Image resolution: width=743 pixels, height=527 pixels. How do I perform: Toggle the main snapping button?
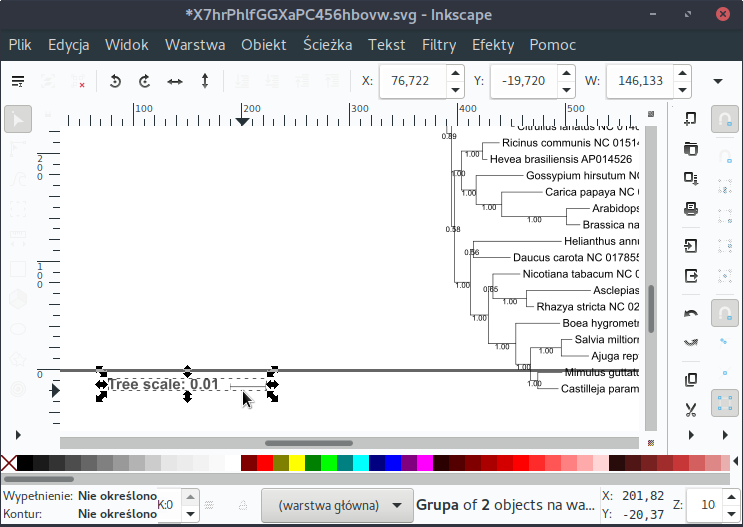[724, 119]
